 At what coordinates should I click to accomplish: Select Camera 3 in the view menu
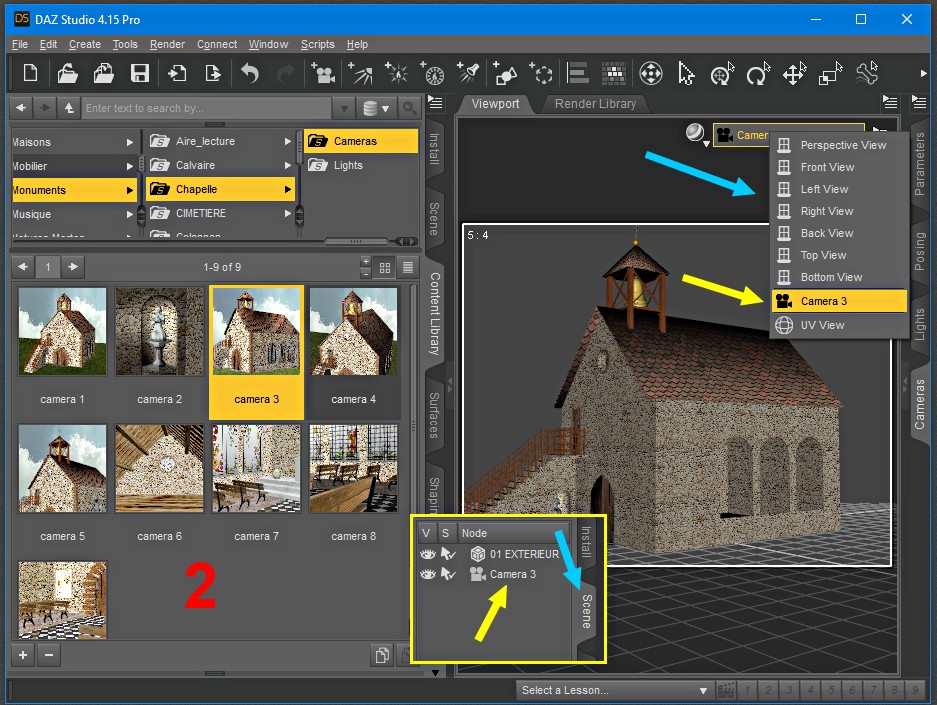pos(840,301)
